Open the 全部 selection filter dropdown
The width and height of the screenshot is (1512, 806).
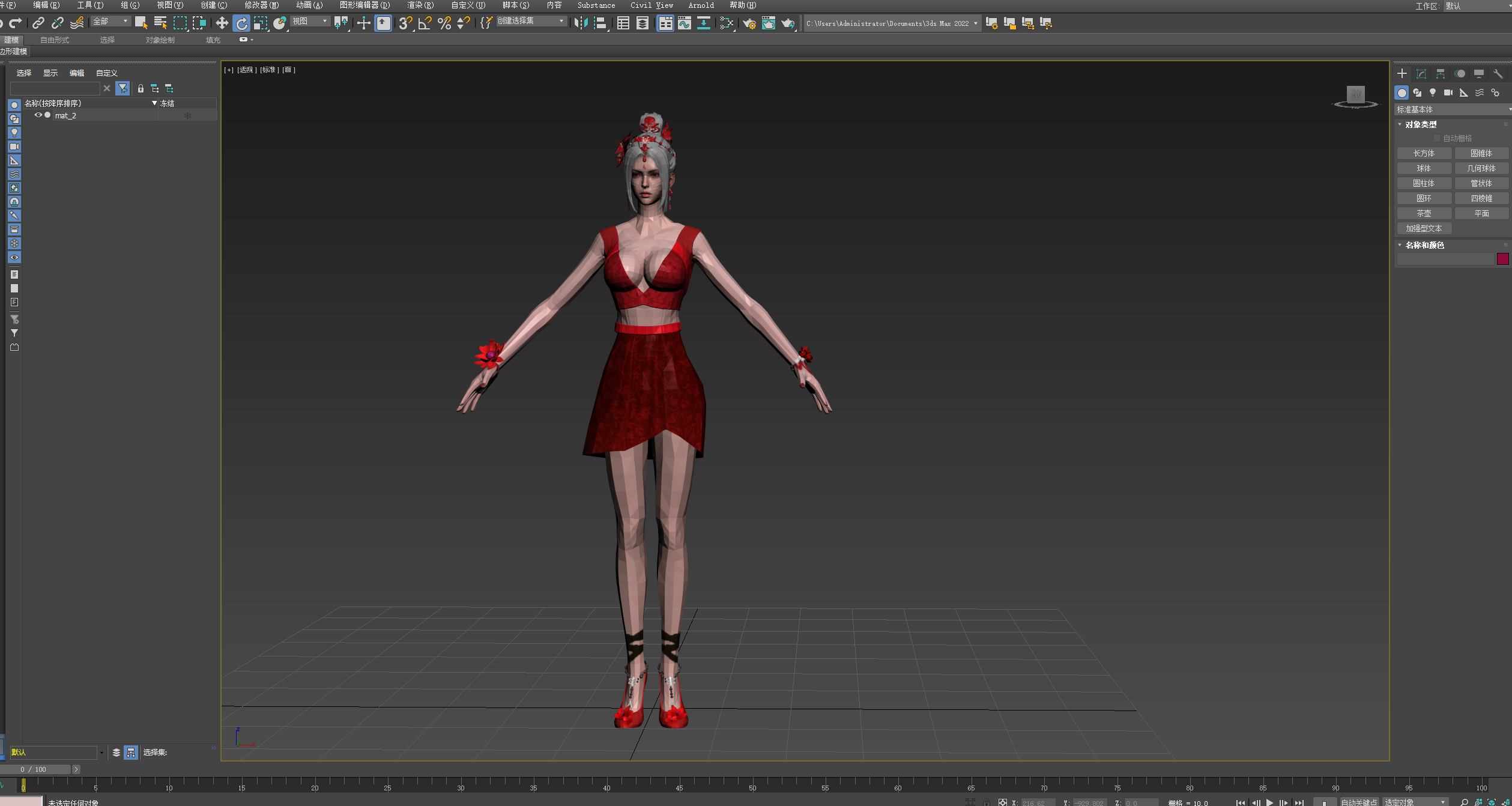pos(111,21)
